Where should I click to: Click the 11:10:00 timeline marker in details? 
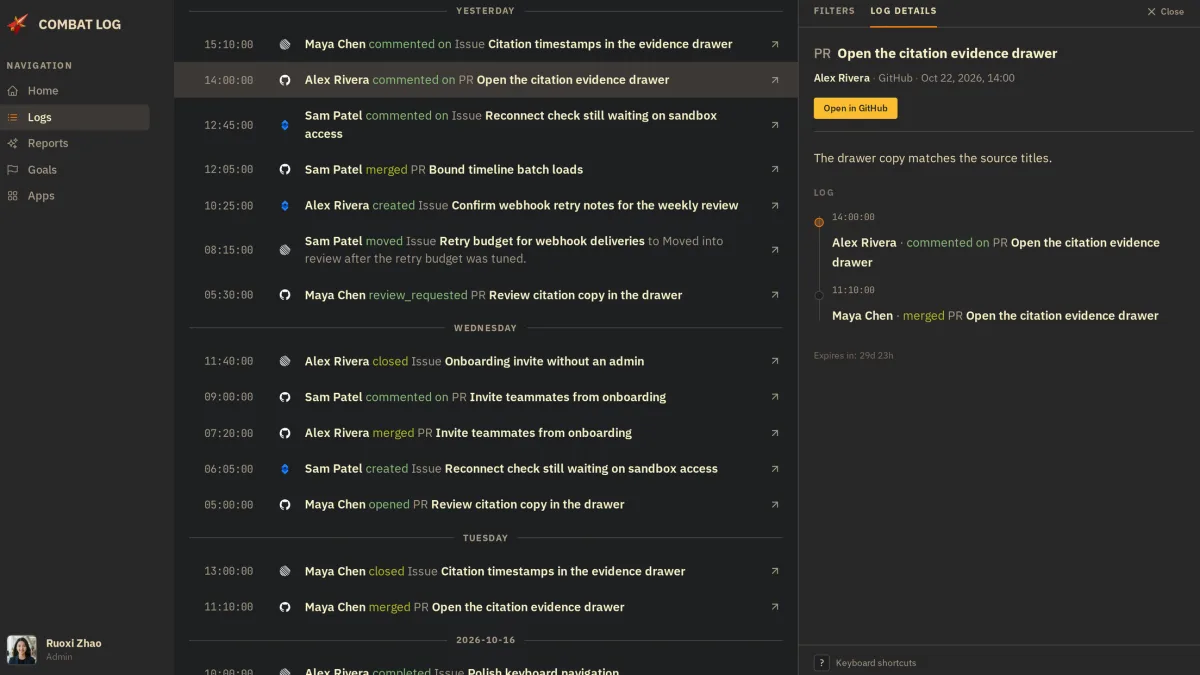point(819,295)
